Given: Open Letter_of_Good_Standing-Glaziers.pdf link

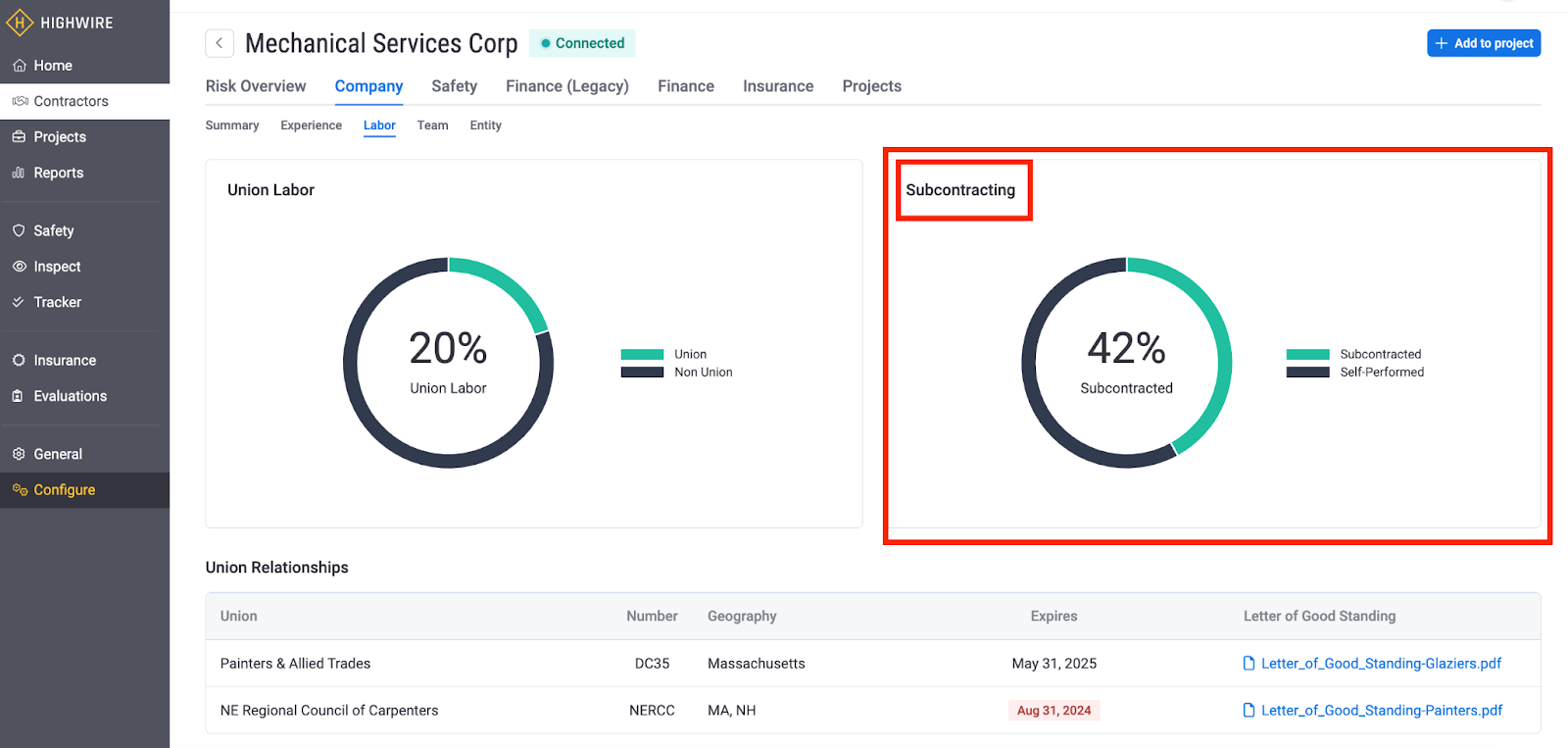Looking at the screenshot, I should (1380, 664).
